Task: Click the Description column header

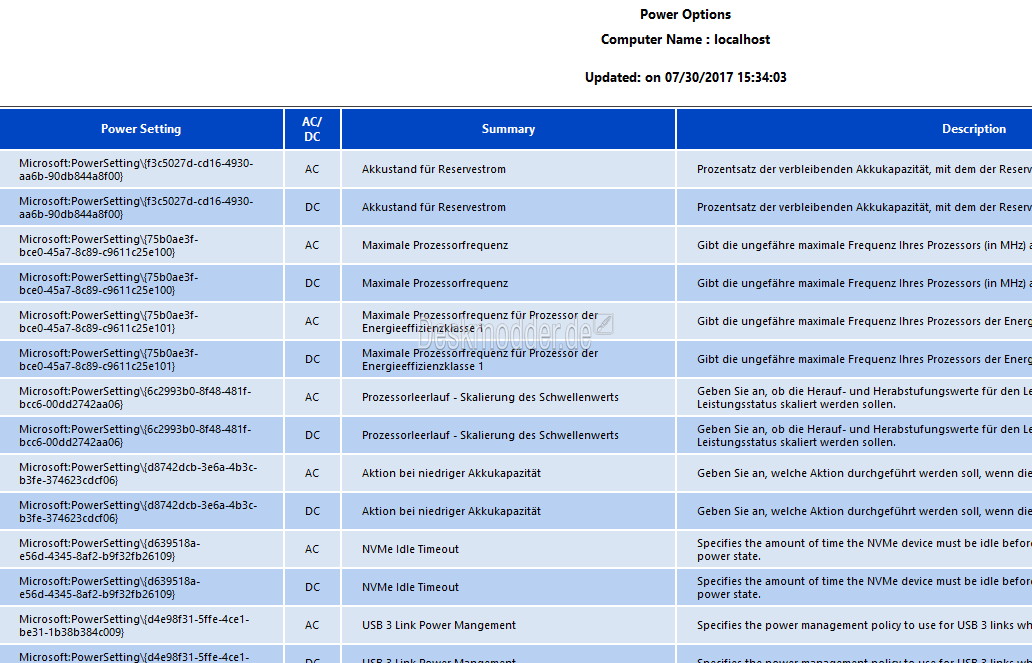Action: 854,129
